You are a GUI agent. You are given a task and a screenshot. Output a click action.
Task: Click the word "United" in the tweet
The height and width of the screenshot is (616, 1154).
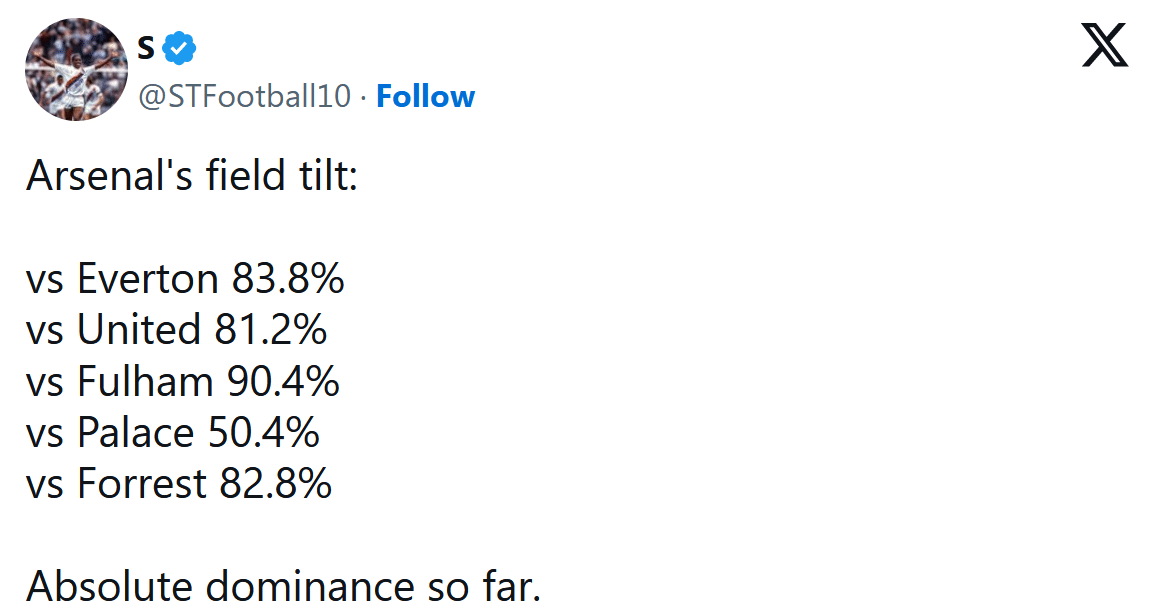click(139, 330)
